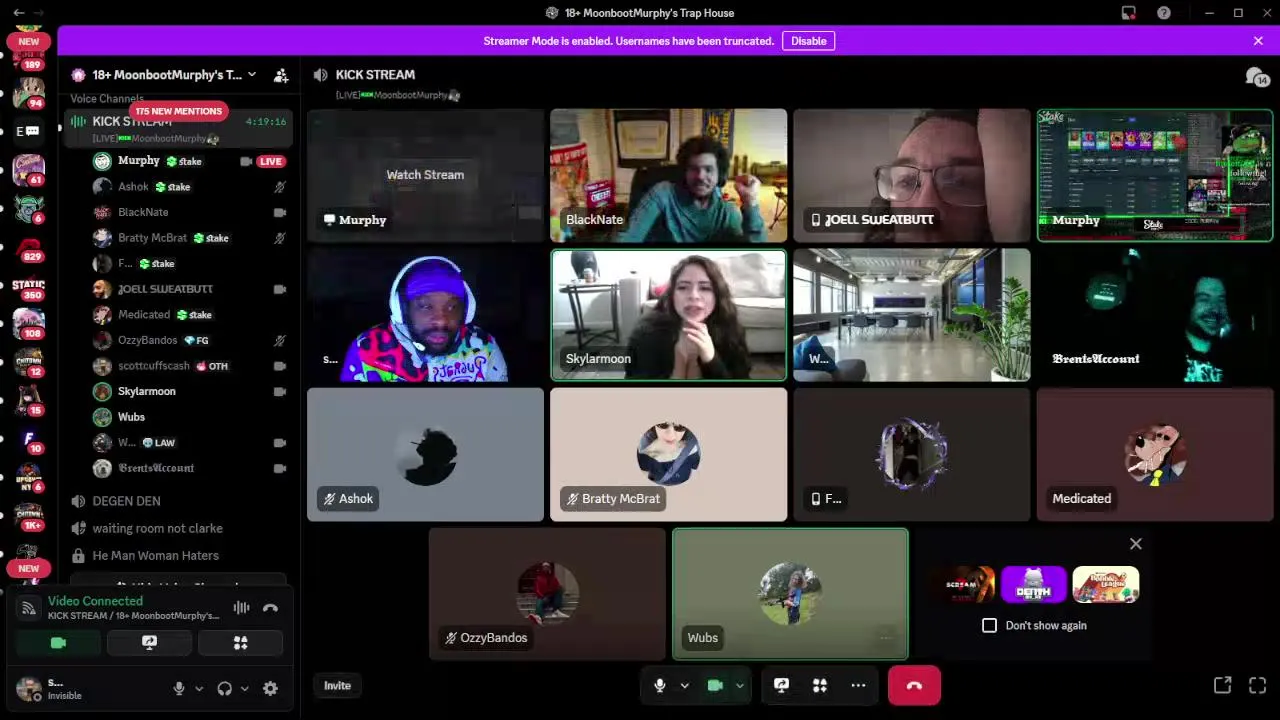Open the server icon with the 1K+ badge

[x=29, y=514]
